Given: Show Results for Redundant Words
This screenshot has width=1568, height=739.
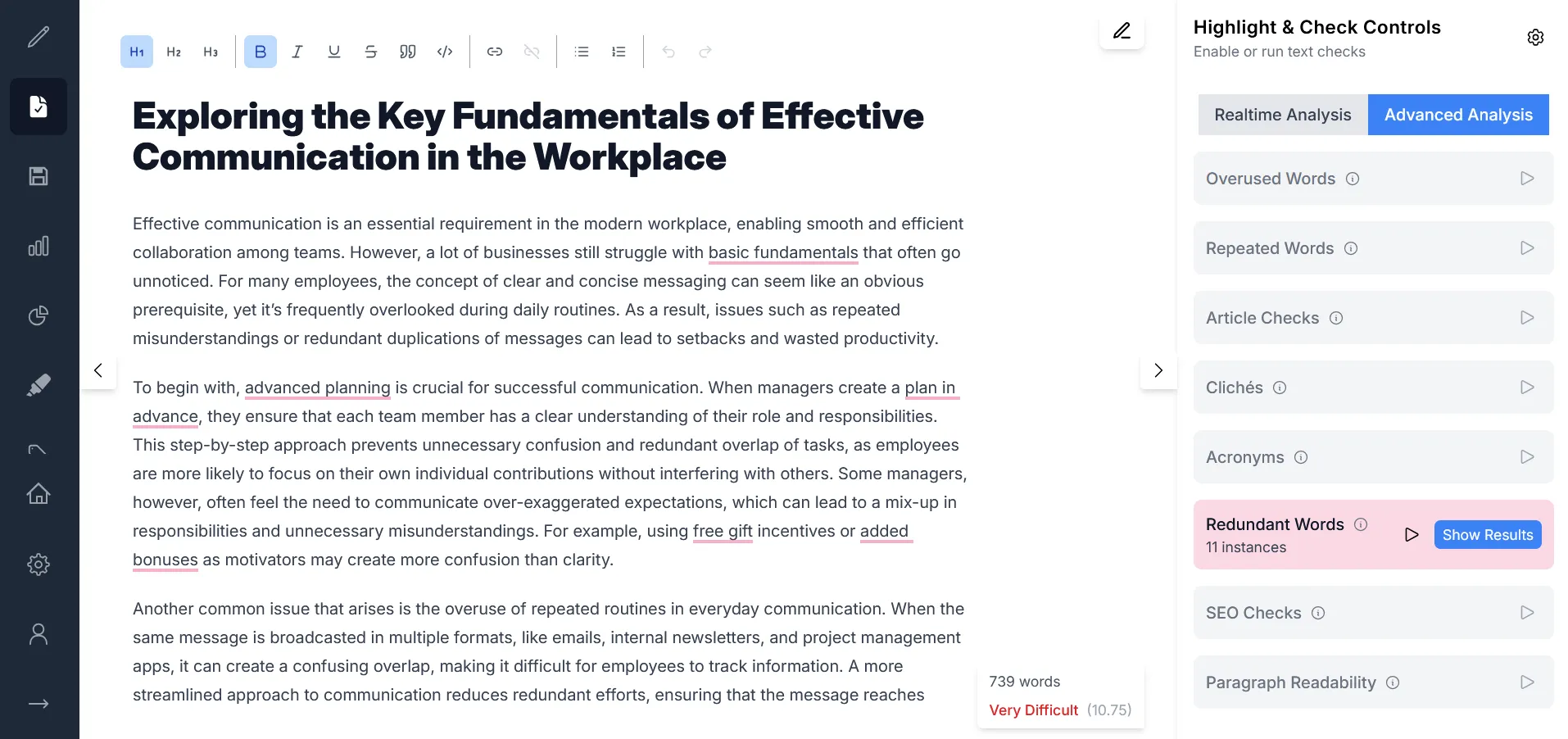Looking at the screenshot, I should pyautogui.click(x=1487, y=535).
